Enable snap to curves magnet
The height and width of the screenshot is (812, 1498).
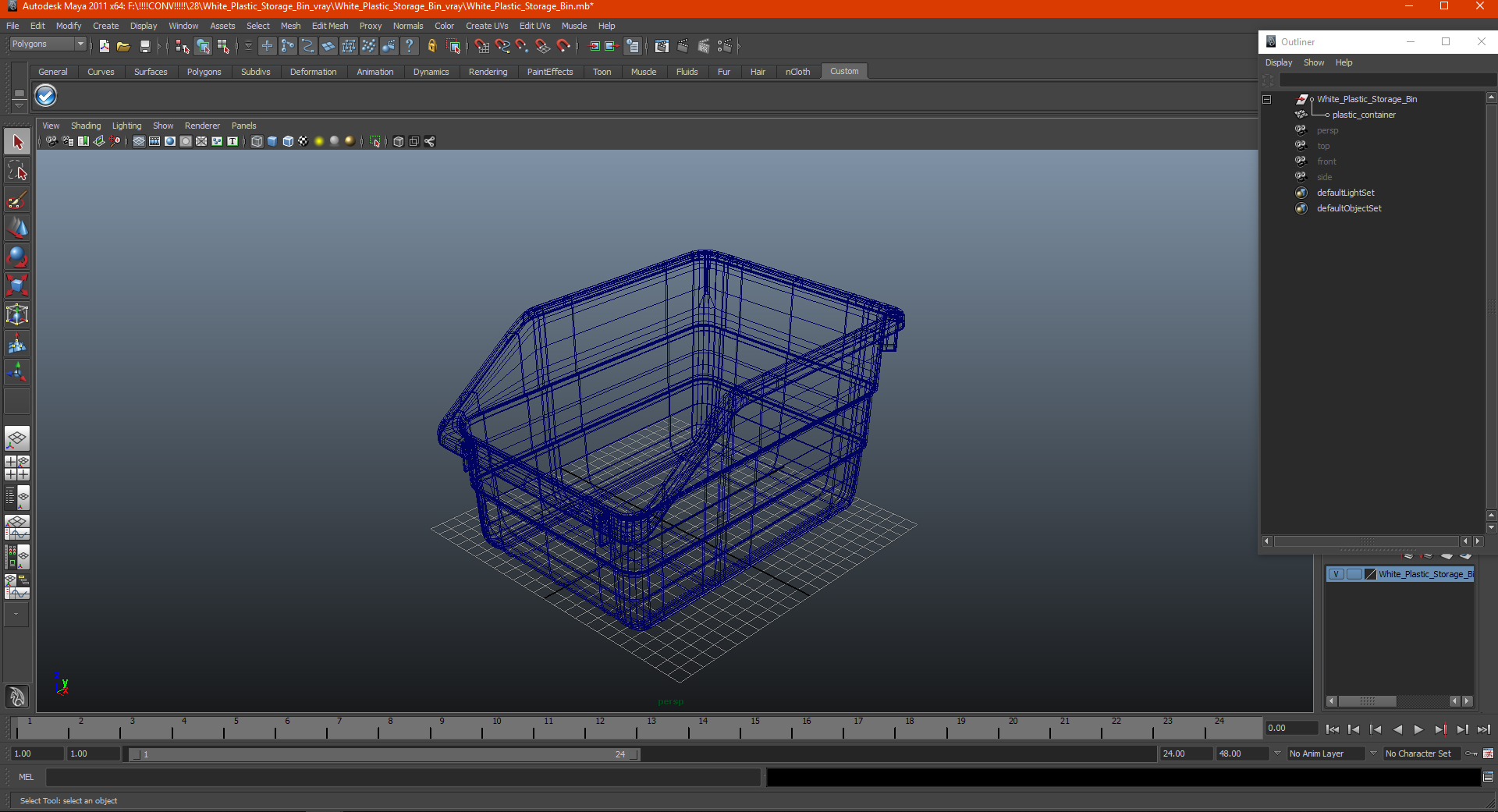(502, 47)
